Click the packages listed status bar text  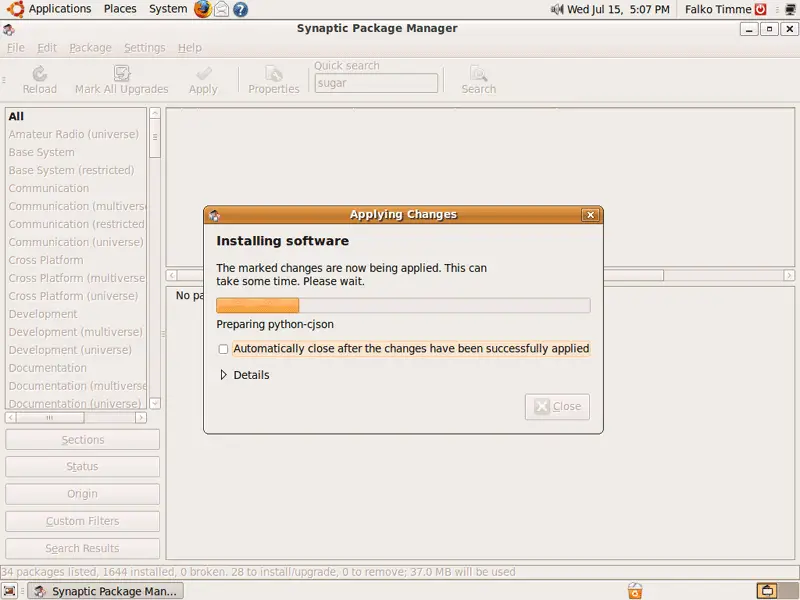coord(259,572)
